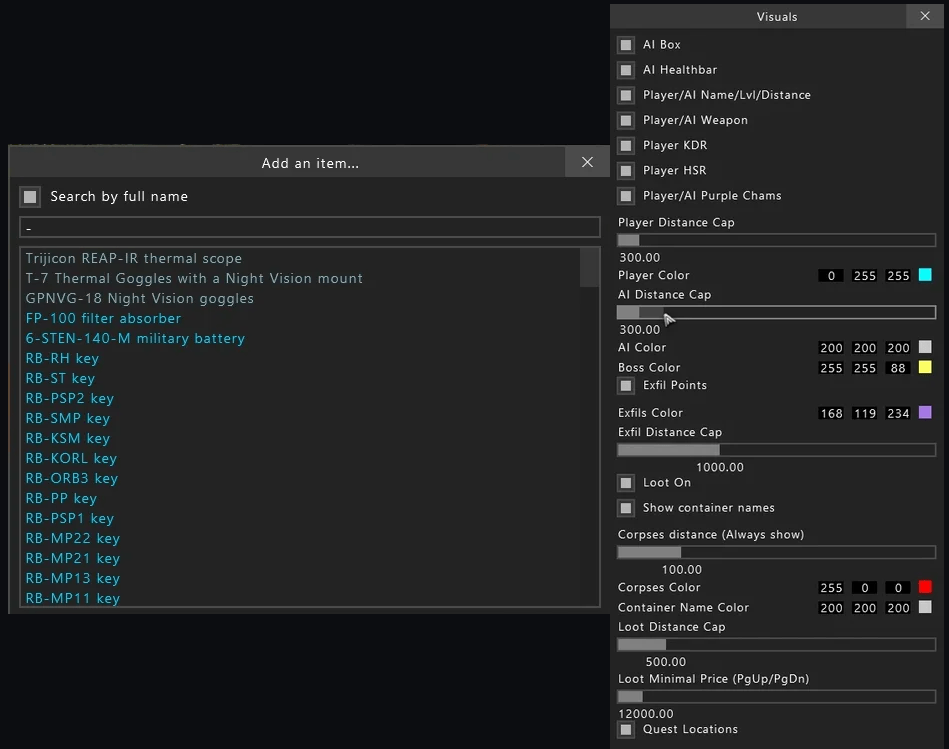Toggle Exfil Points checkbox
Image resolution: width=949 pixels, height=749 pixels.
626,385
